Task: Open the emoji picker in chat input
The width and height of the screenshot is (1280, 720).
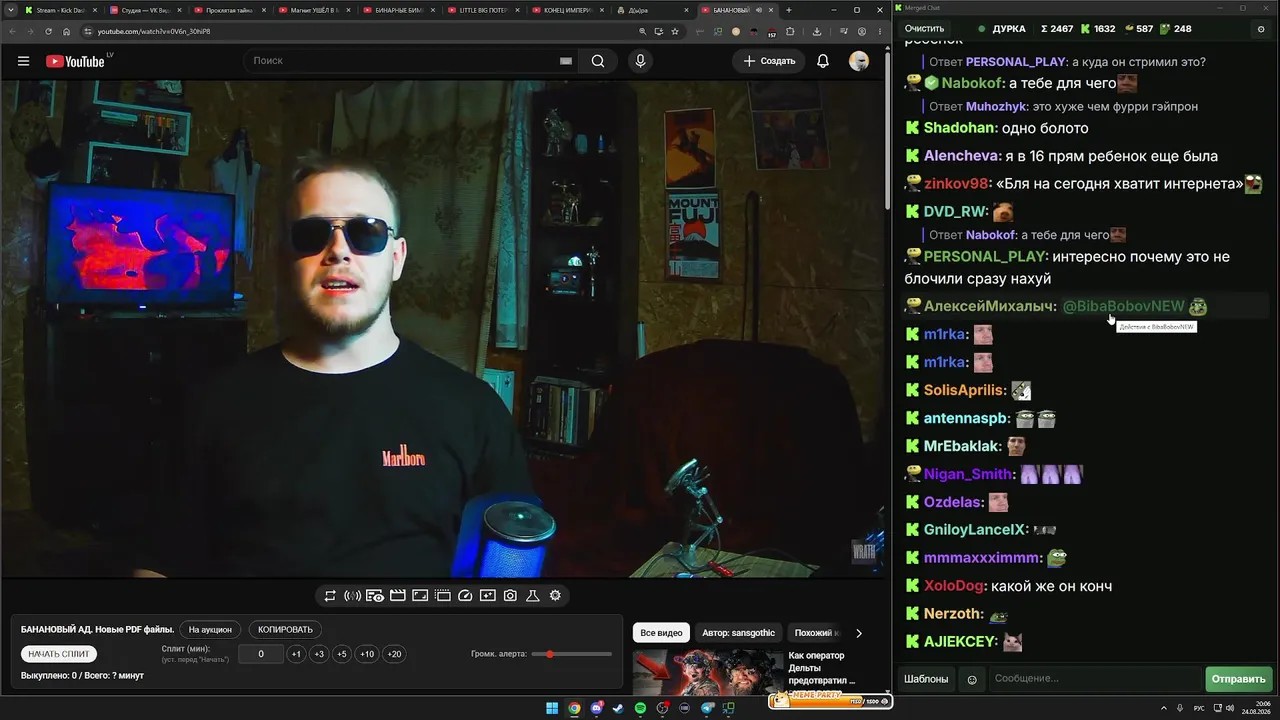Action: (971, 679)
